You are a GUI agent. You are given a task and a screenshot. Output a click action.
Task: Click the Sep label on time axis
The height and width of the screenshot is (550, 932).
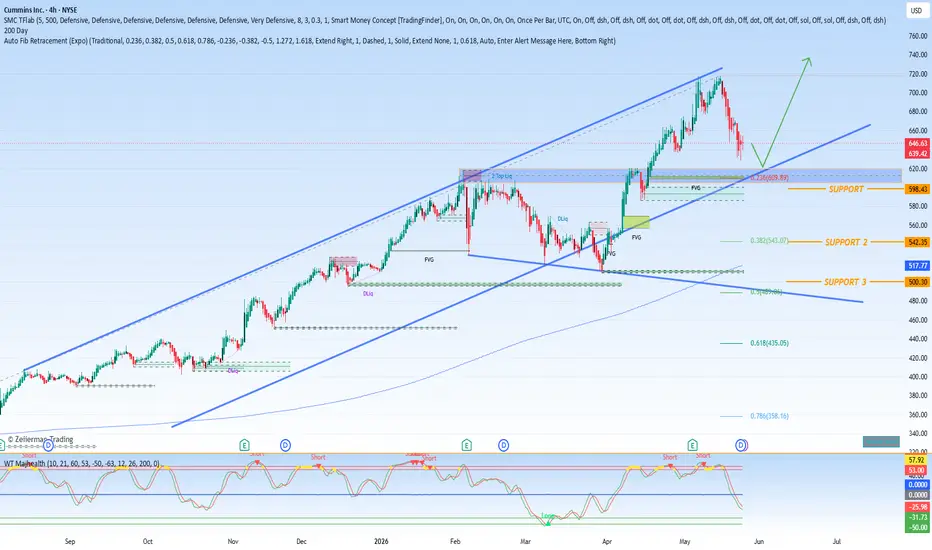(x=70, y=542)
